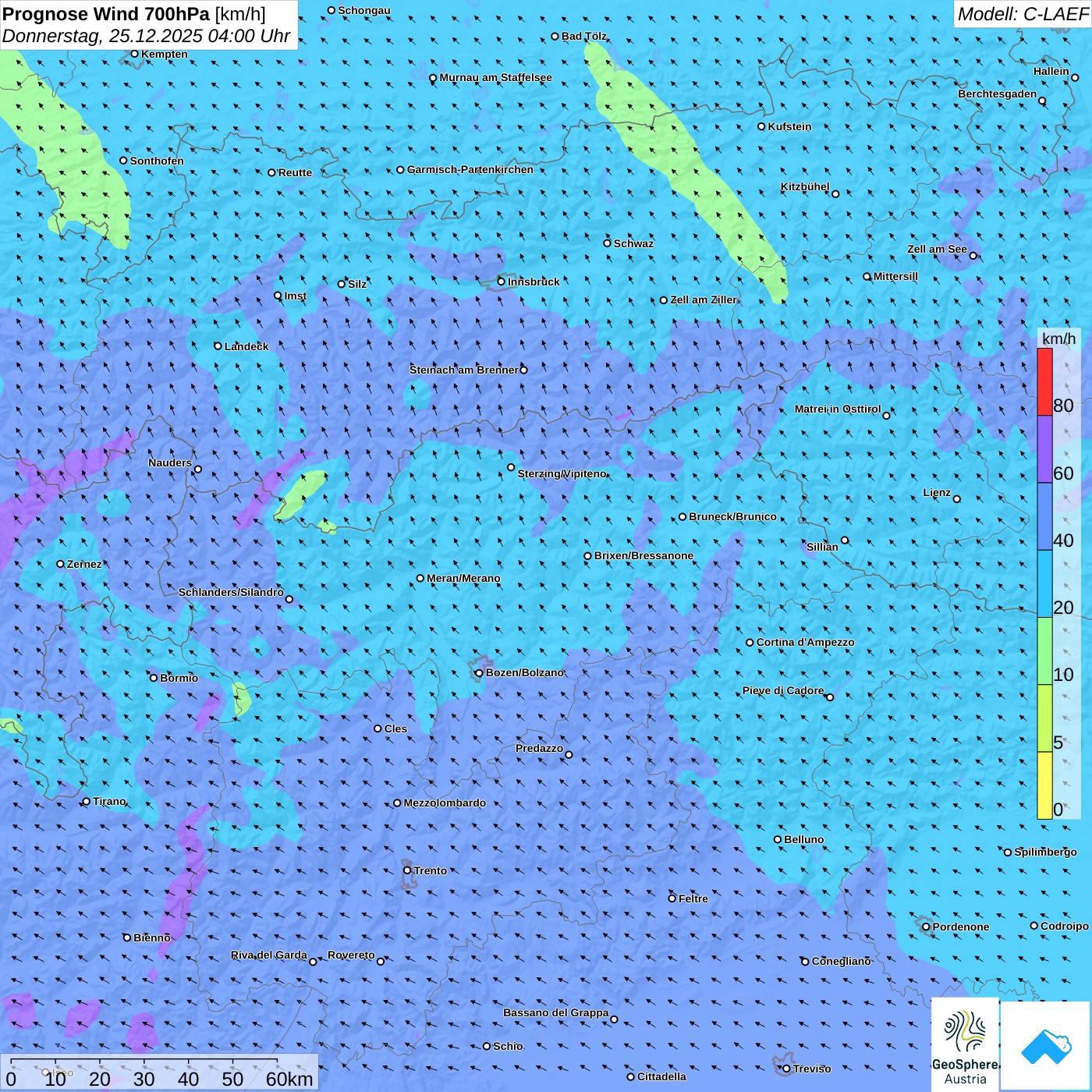Click the Zernez city label
Image resolution: width=1092 pixels, height=1092 pixels.
point(84,564)
